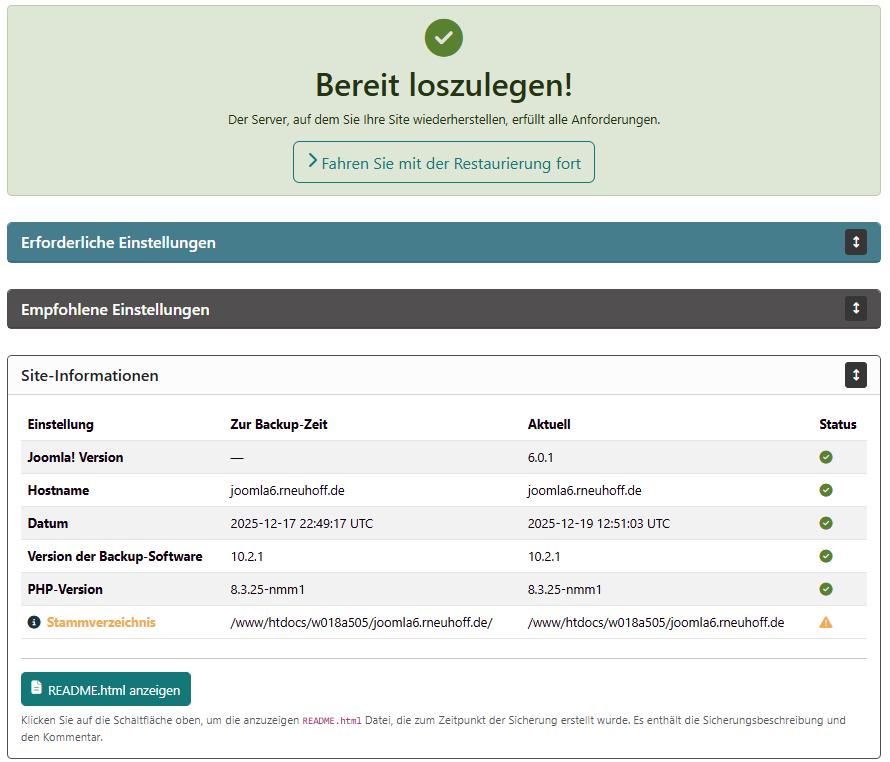Click the green checkmark icon above 'Bereit loszulegen!'

point(443,37)
